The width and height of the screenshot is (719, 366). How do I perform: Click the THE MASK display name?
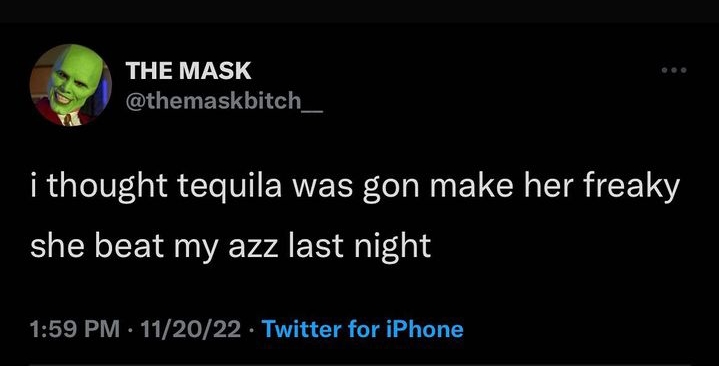[x=188, y=71]
